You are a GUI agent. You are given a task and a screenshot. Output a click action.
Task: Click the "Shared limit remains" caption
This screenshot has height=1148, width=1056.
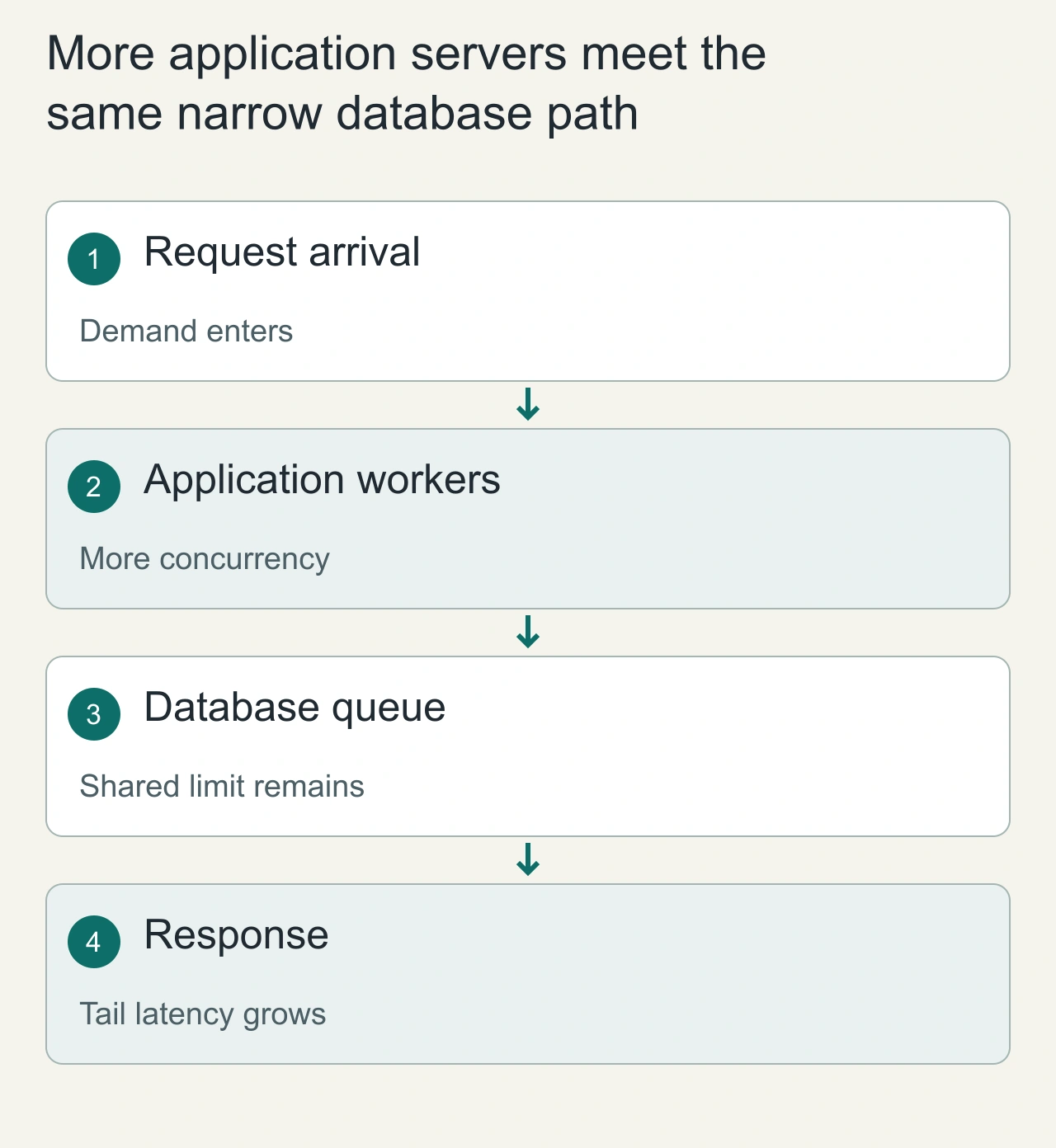222,786
